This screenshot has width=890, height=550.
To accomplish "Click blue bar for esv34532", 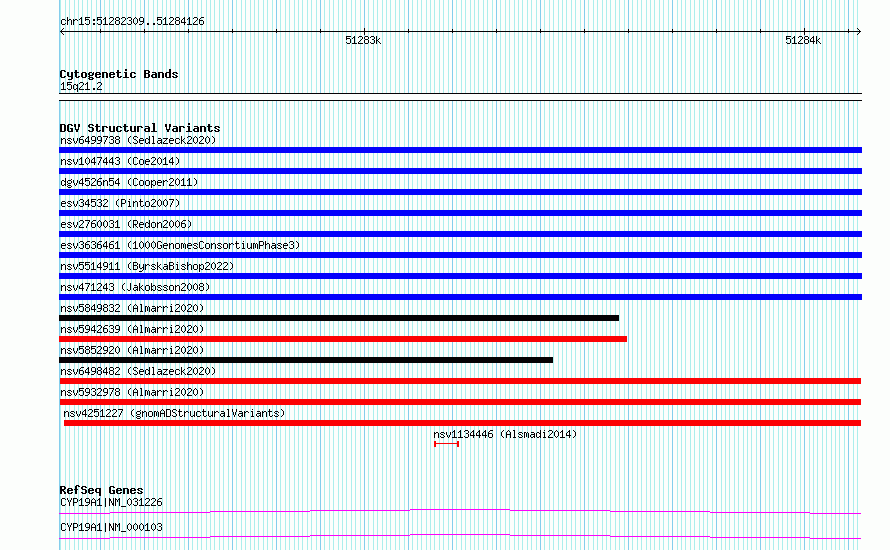I will pyautogui.click(x=460, y=213).
